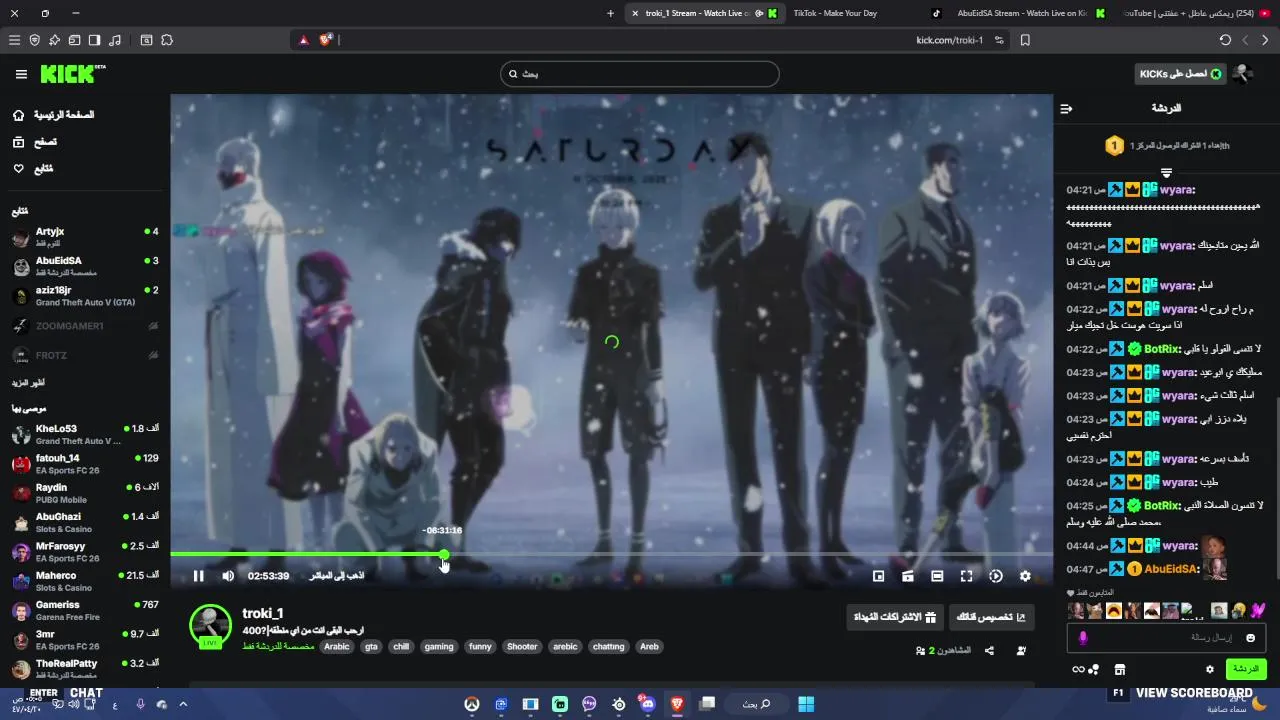Screen dimensions: 1280x720
Task: Open recommended channel Raydin
Action: click(85, 493)
